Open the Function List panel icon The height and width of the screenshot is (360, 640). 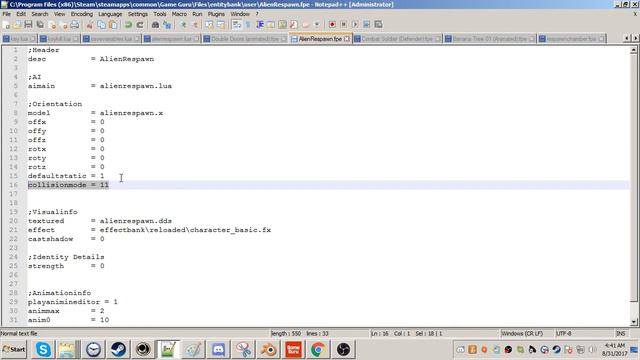294,25
